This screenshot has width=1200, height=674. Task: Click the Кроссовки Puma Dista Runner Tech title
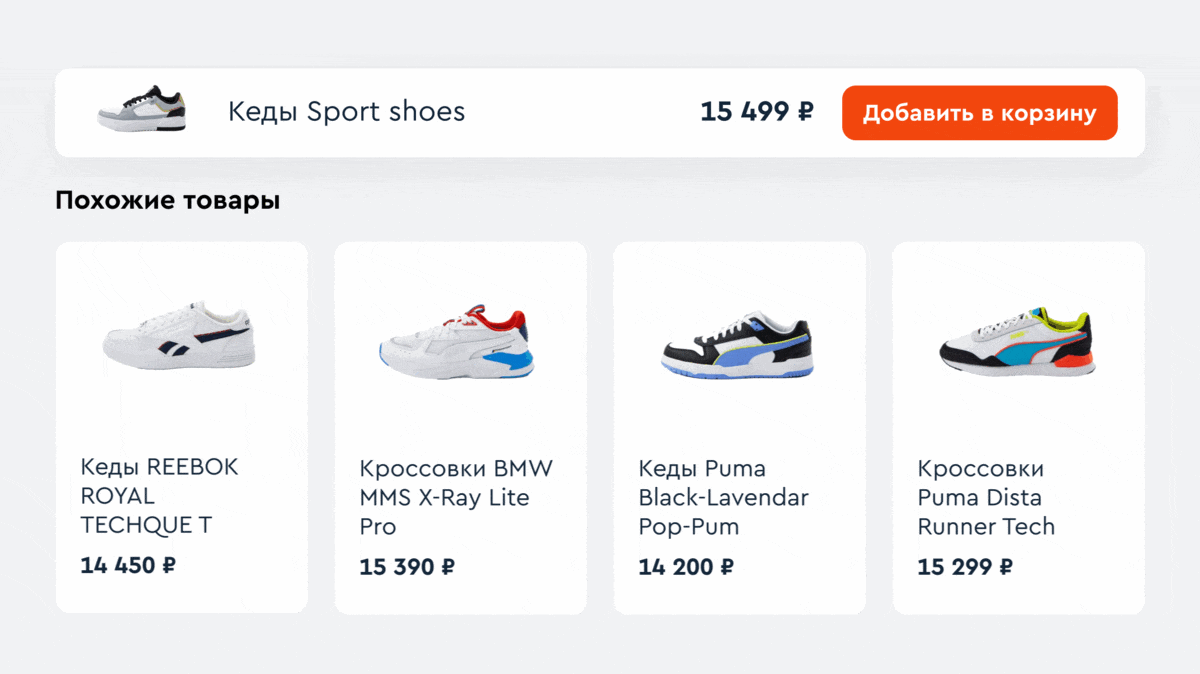pyautogui.click(x=986, y=498)
